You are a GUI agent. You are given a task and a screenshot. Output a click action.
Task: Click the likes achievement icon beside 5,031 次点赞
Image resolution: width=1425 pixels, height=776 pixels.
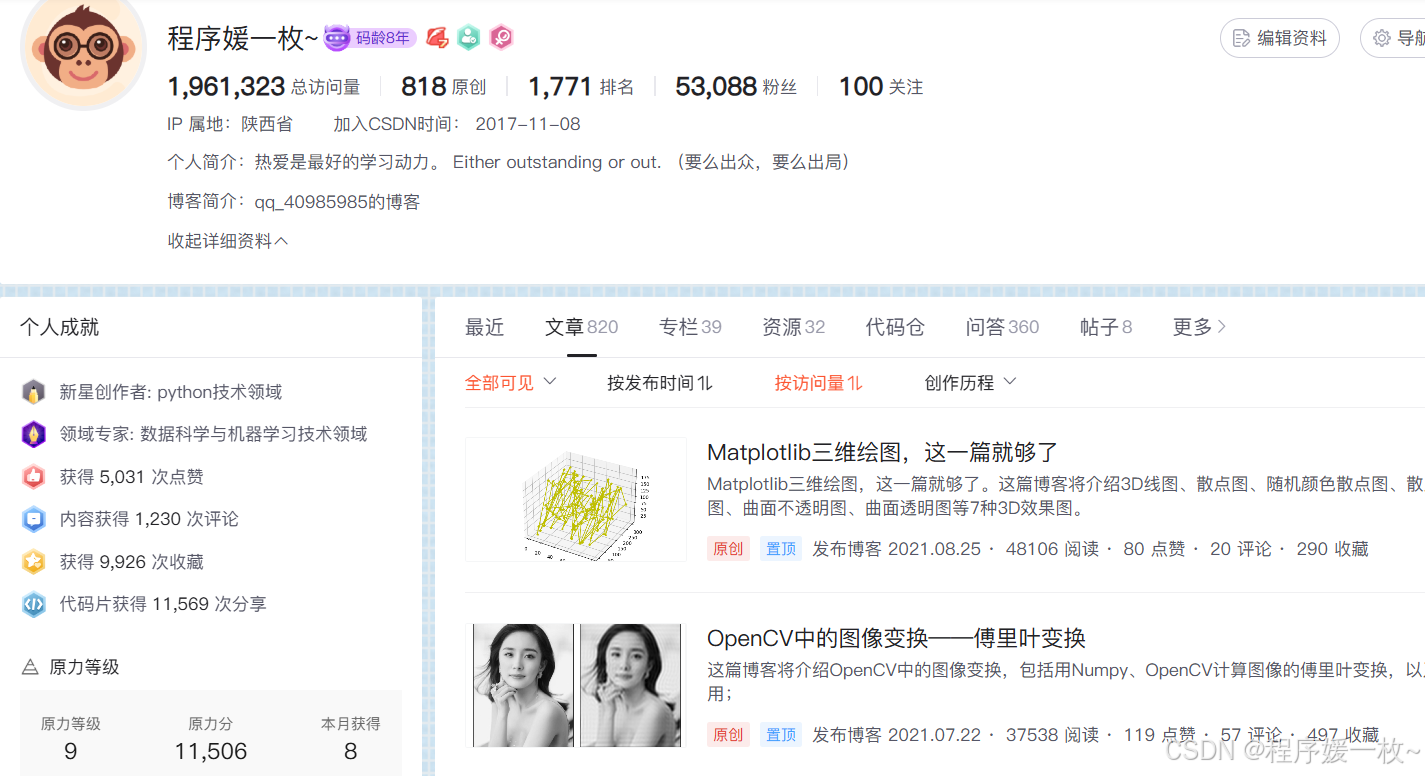33,477
